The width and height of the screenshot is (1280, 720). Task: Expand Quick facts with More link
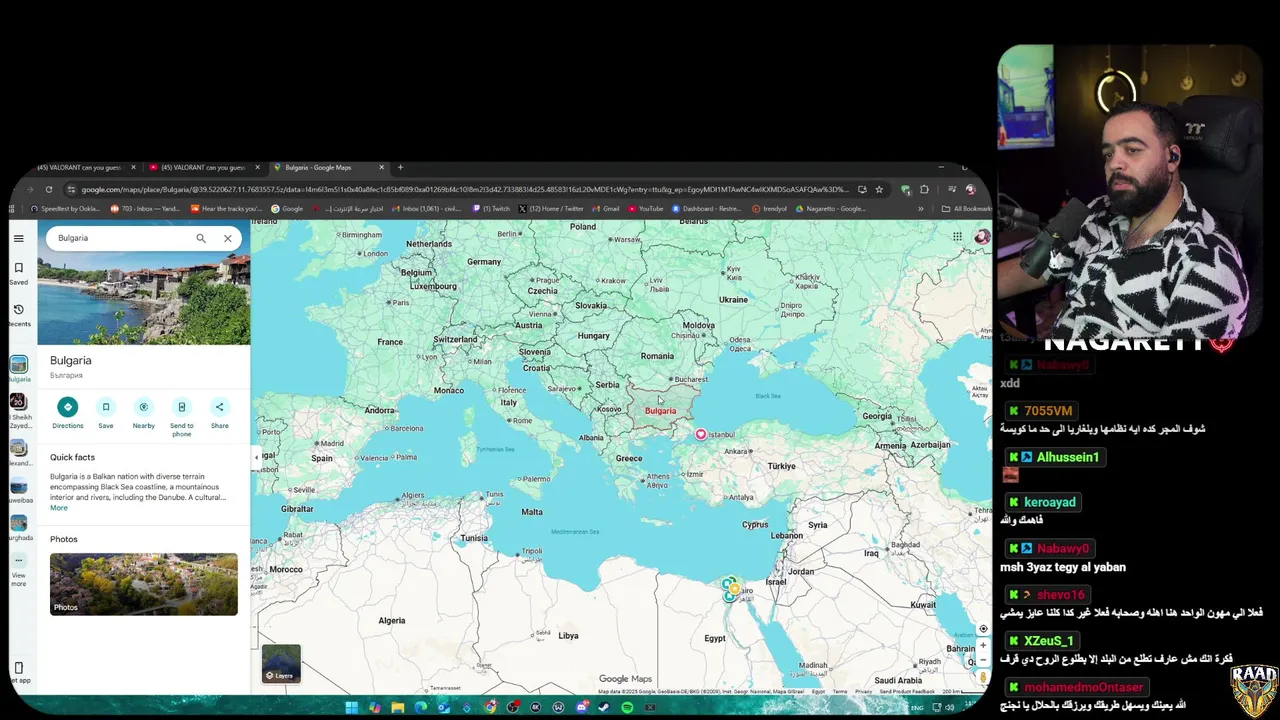pyautogui.click(x=59, y=508)
